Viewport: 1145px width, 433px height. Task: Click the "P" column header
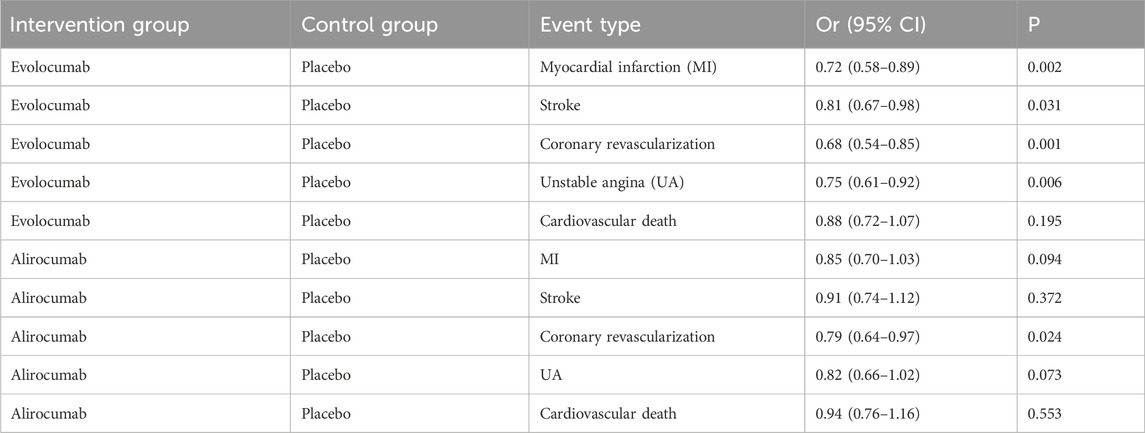pos(1034,26)
